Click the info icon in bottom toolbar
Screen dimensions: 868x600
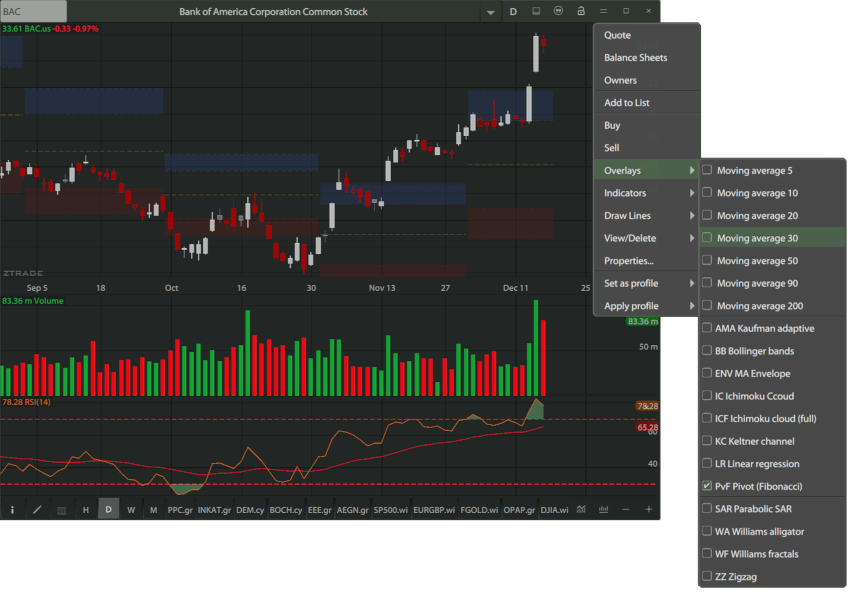point(12,510)
